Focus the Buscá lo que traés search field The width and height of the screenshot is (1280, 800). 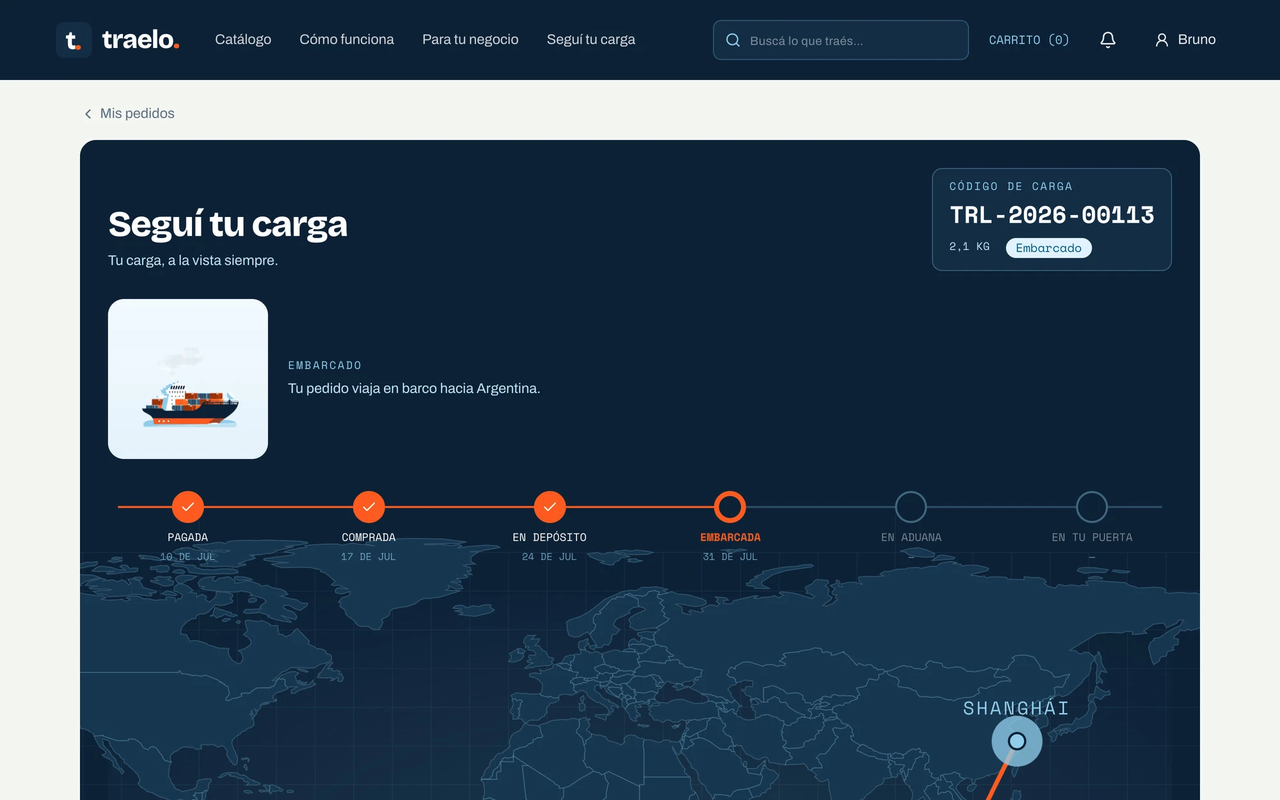click(841, 40)
